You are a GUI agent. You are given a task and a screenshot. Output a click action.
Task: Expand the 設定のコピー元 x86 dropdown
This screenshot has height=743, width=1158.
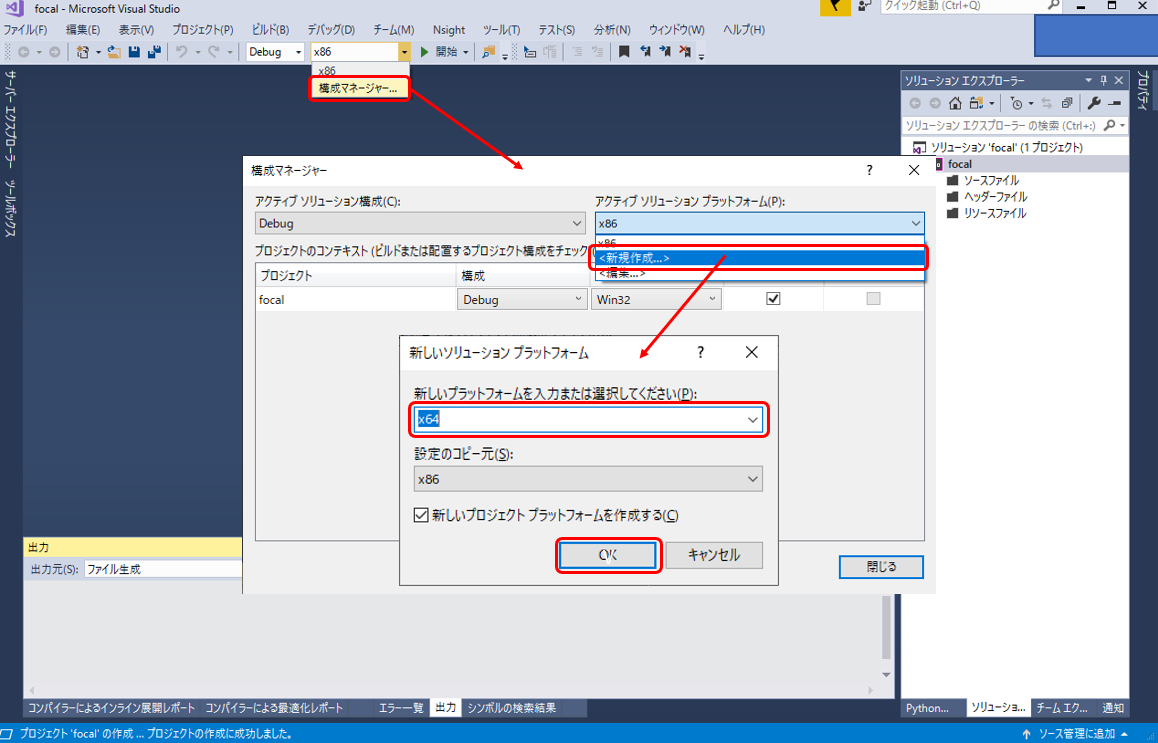pos(588,480)
